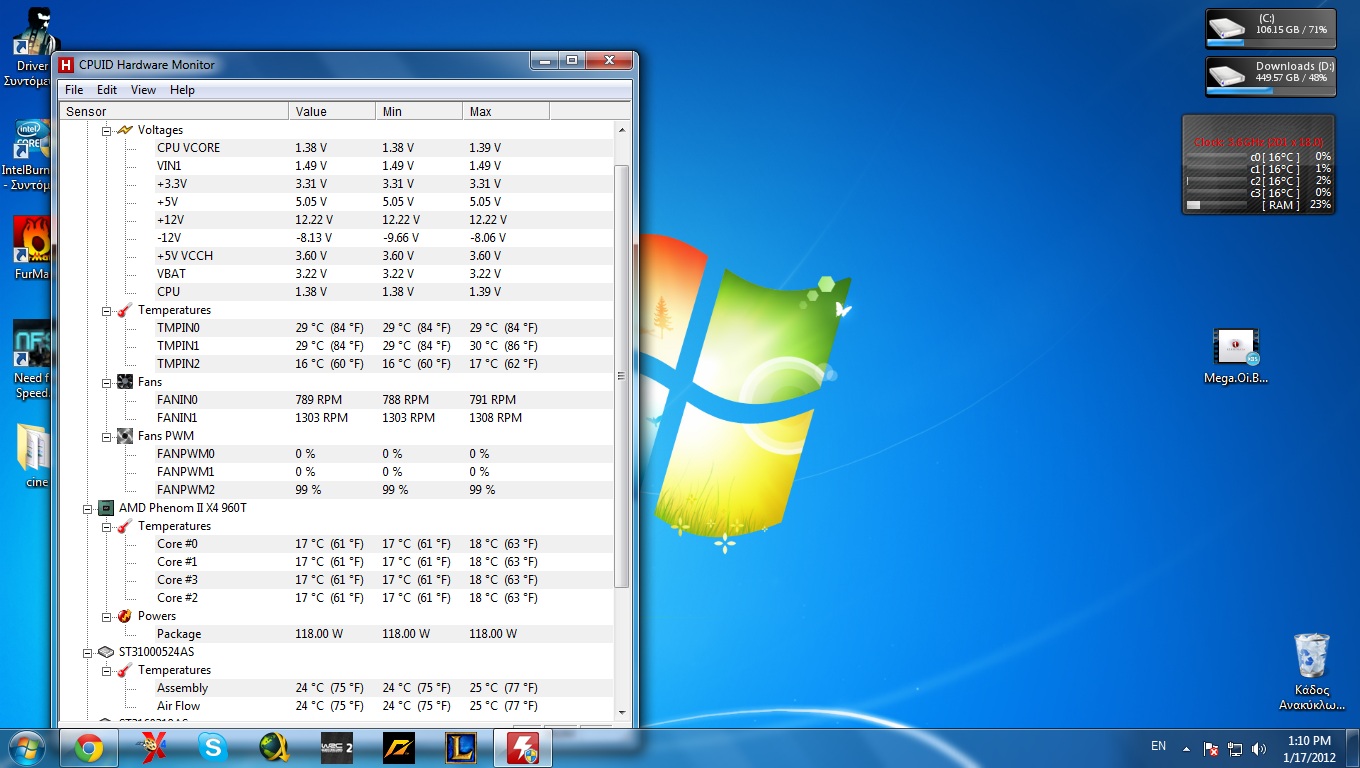Select the Recycle Bin on the desktop
The image size is (1360, 768).
click(1312, 672)
